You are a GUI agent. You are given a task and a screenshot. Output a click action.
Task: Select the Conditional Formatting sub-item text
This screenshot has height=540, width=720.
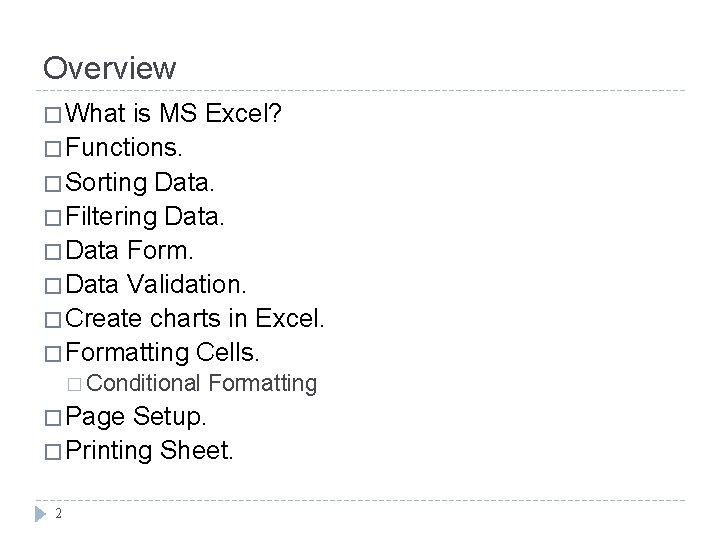click(x=202, y=383)
